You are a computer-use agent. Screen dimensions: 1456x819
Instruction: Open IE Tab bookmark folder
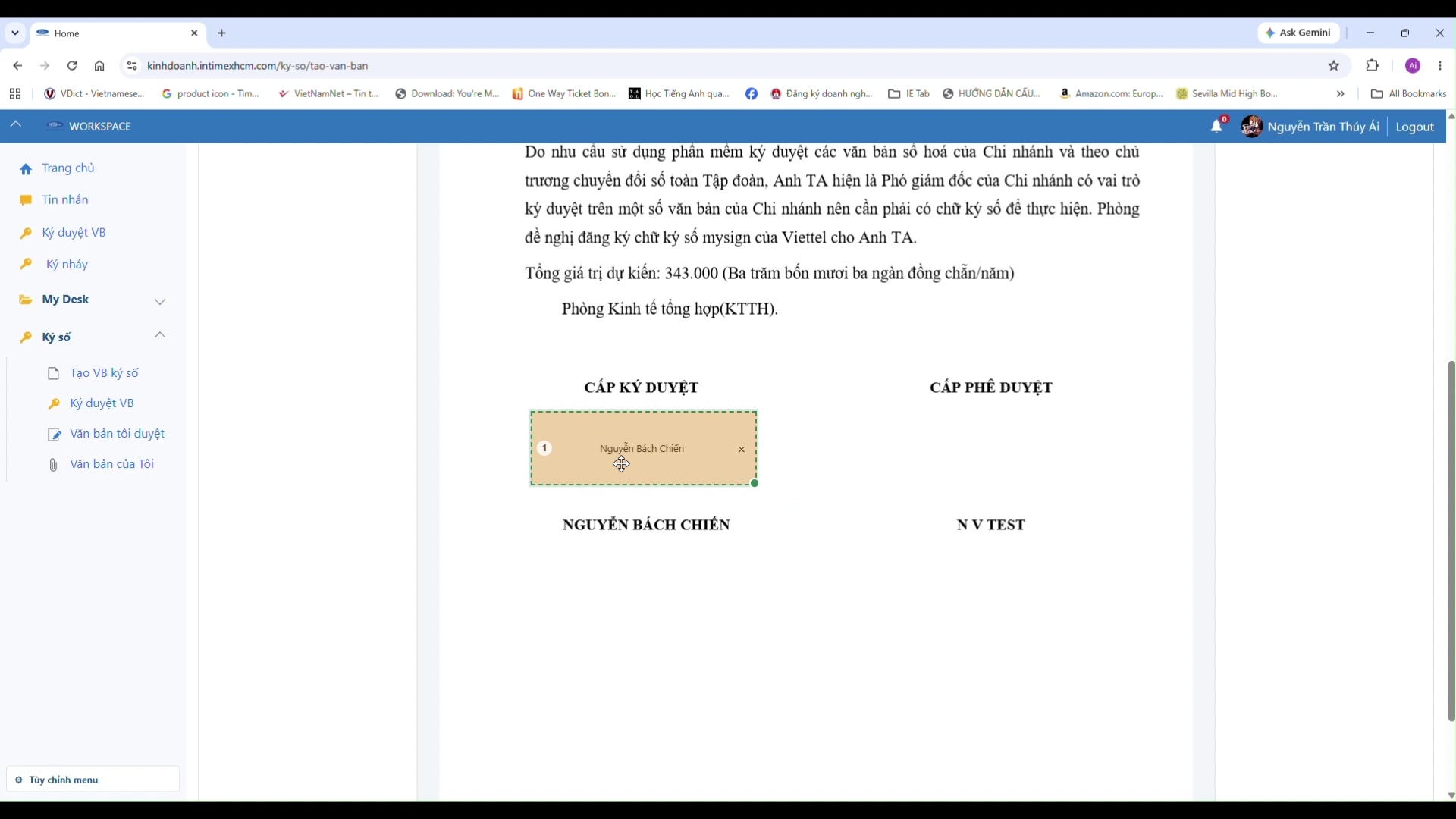[909, 94]
